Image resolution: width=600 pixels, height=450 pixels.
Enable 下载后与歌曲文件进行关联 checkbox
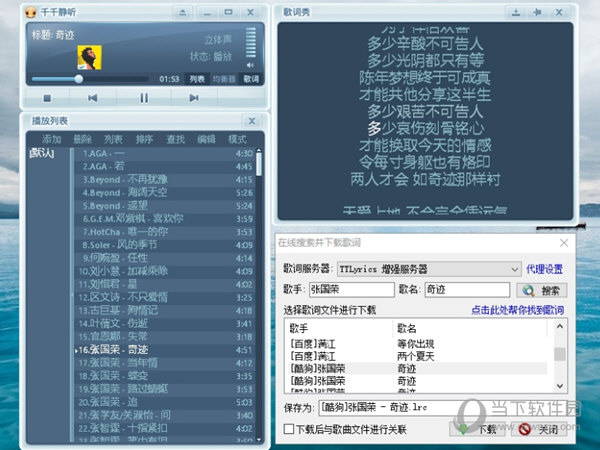tap(289, 429)
